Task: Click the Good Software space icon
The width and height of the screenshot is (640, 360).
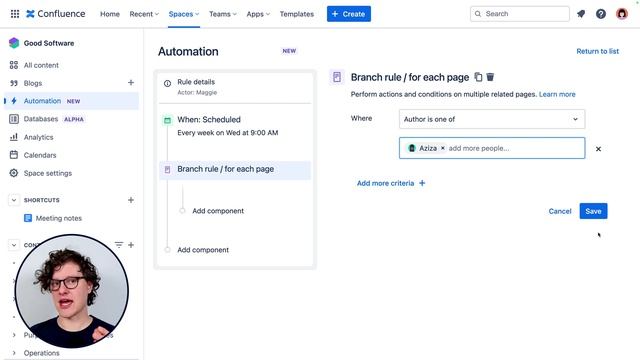Action: point(14,43)
